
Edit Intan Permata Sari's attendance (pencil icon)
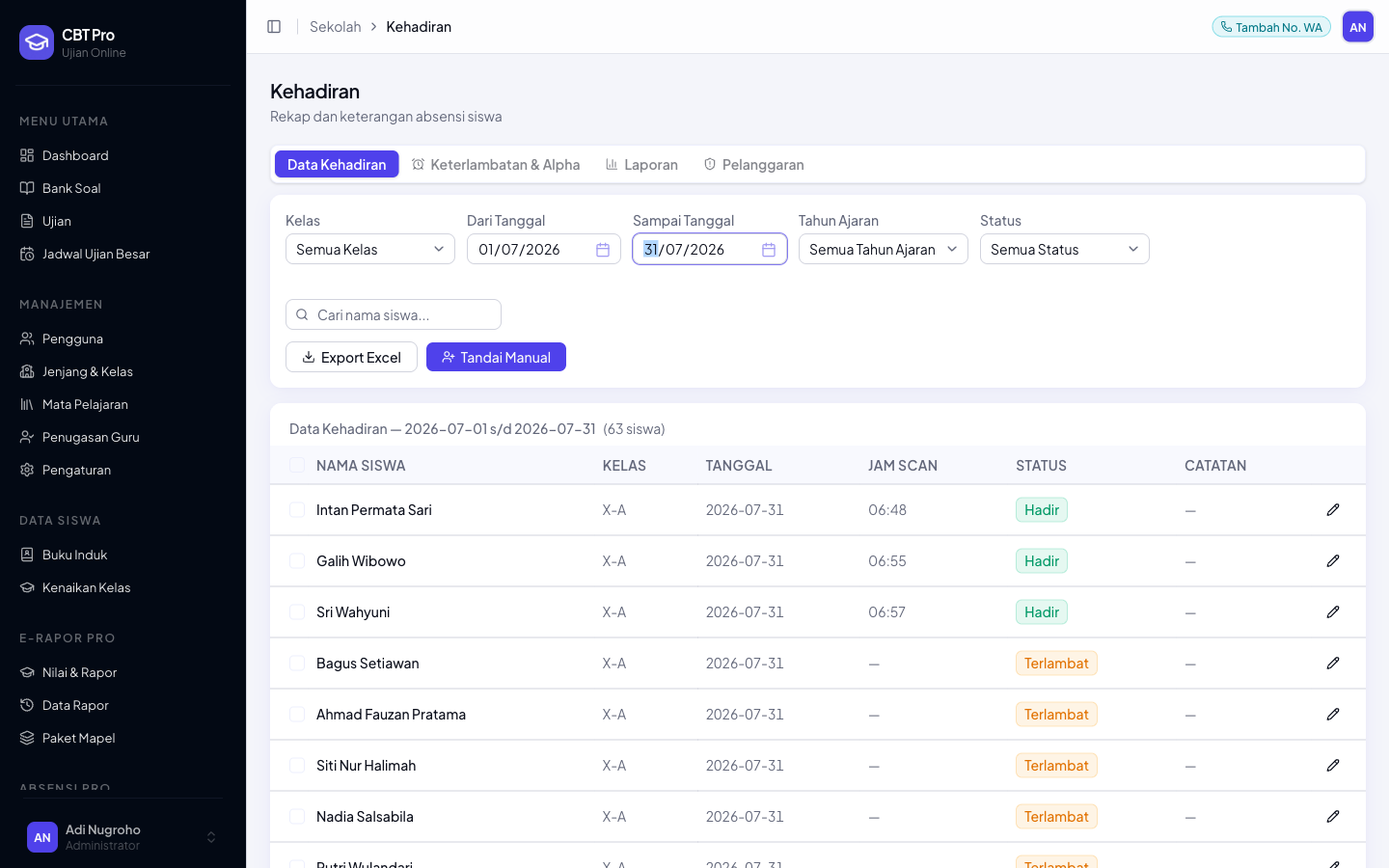(x=1333, y=509)
